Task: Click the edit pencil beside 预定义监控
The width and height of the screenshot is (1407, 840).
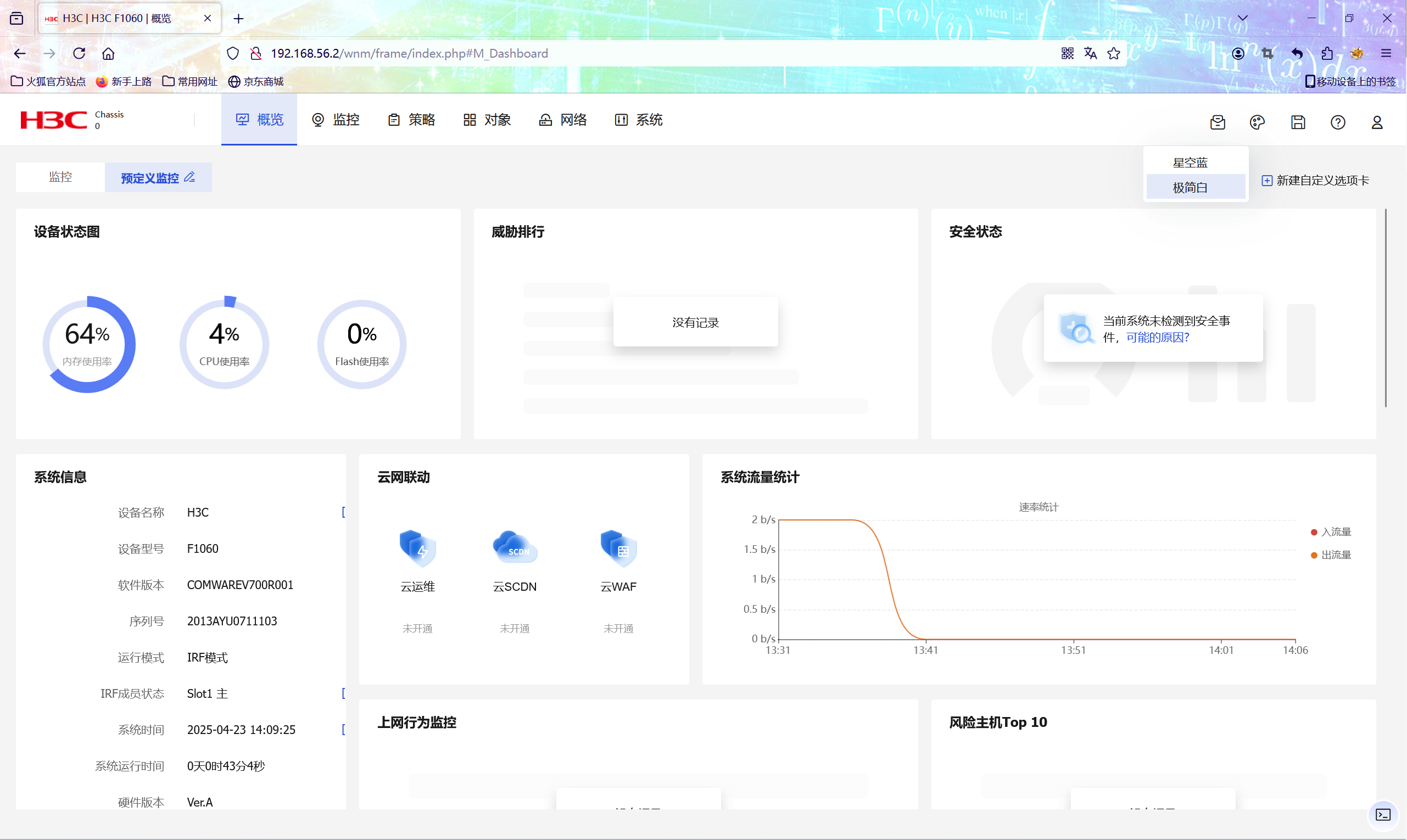Action: pyautogui.click(x=189, y=177)
